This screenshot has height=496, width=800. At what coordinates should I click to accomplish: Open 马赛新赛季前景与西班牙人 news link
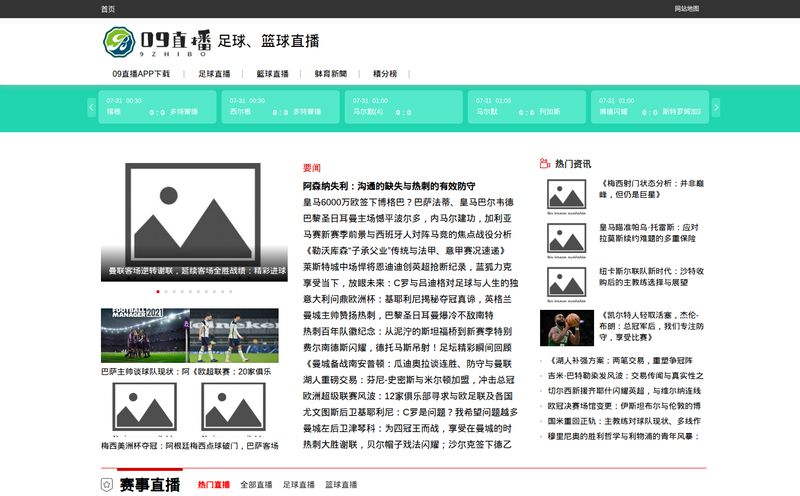[407, 235]
